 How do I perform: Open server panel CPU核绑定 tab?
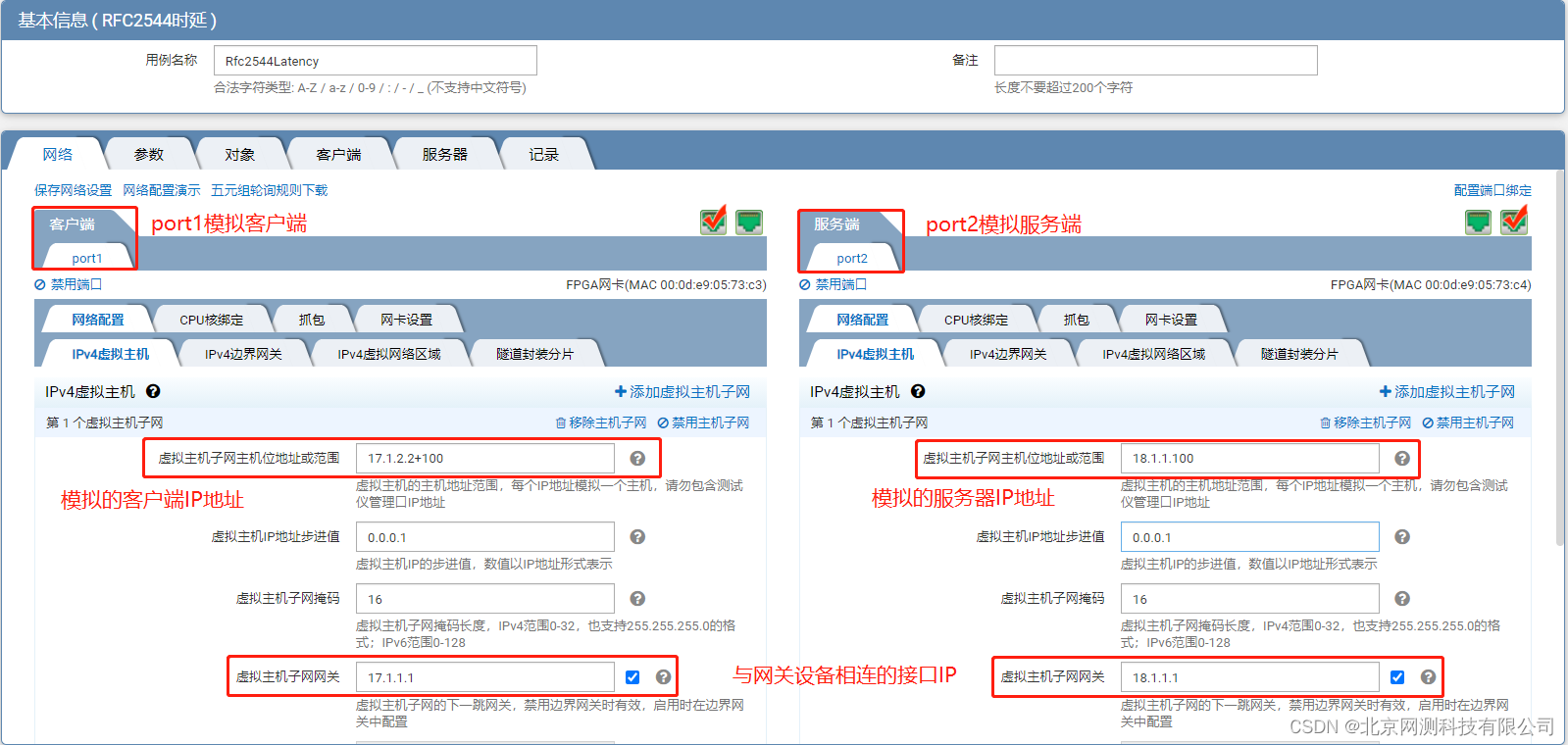click(x=976, y=320)
